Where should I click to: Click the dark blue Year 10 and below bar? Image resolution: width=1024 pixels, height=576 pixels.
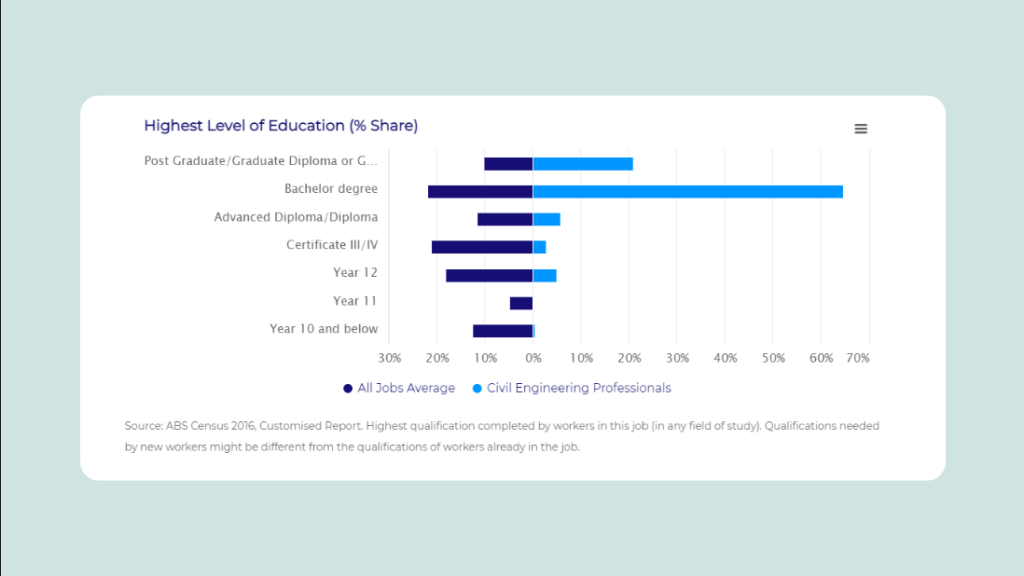[x=502, y=331]
